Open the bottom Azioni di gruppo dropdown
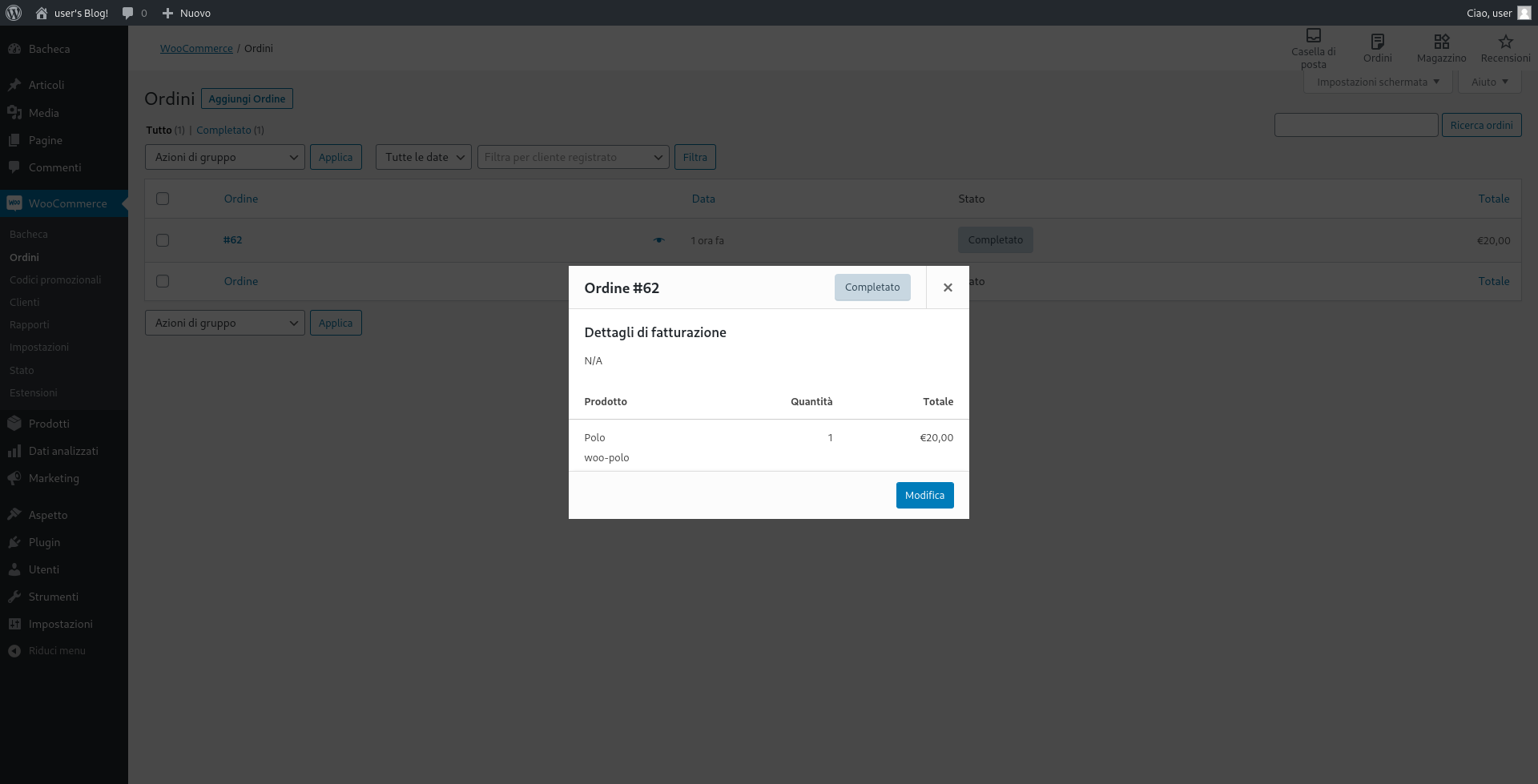 pos(225,323)
